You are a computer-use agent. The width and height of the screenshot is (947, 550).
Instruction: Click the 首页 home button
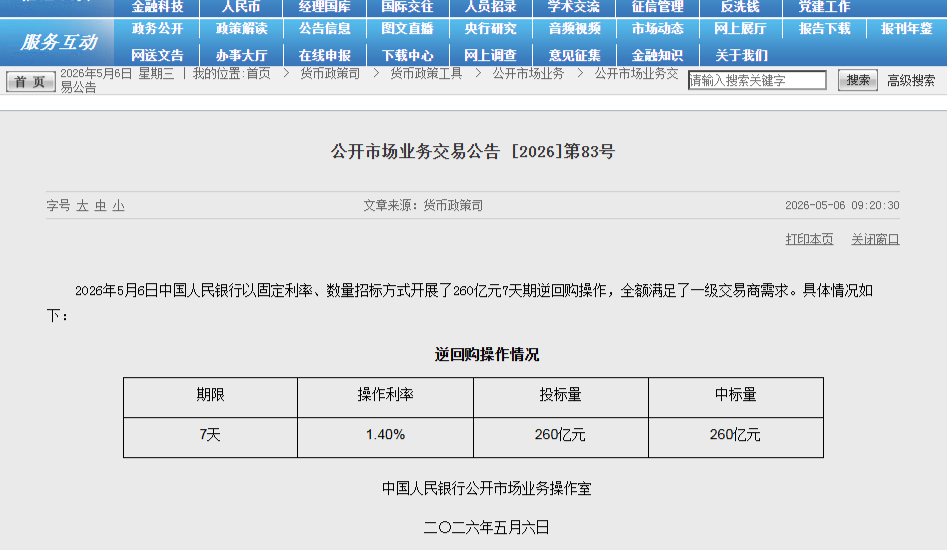[30, 82]
